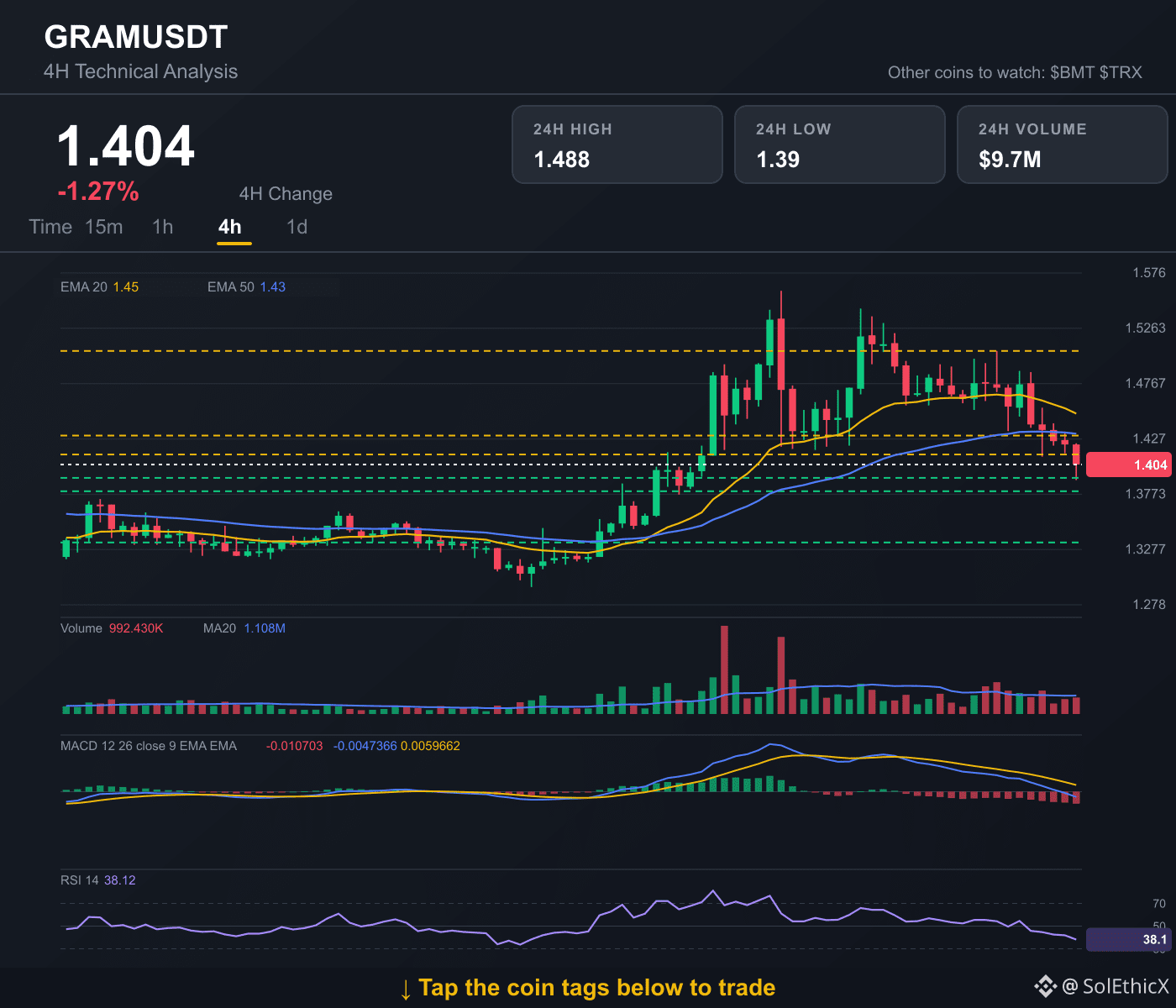Click the GRAMUSDT pair title
This screenshot has width=1176, height=1008.
(136, 37)
